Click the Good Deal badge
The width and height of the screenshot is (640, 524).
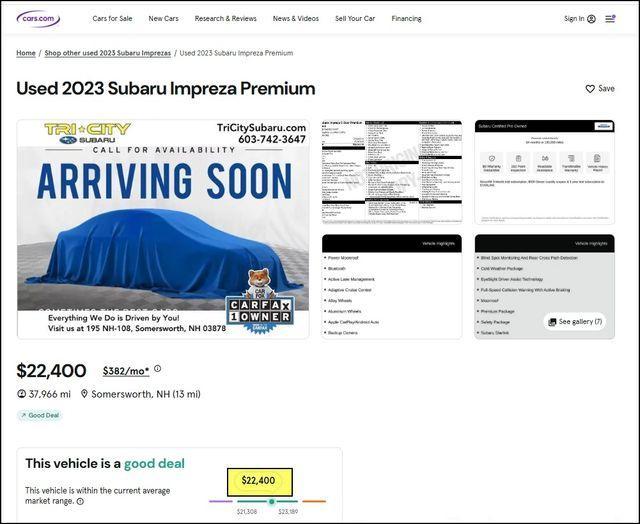40,415
